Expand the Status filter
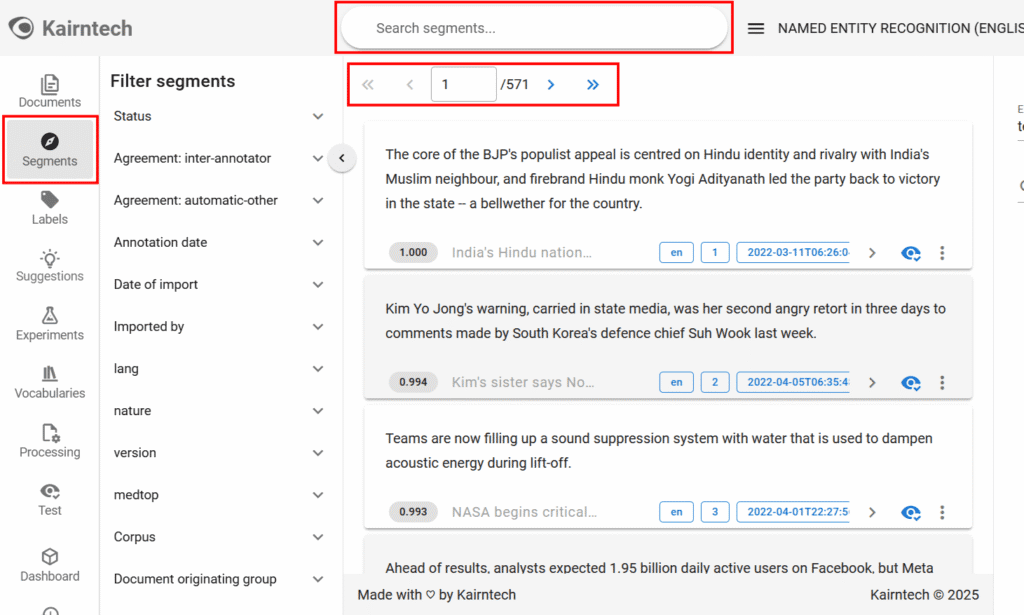The image size is (1024, 615). (318, 116)
